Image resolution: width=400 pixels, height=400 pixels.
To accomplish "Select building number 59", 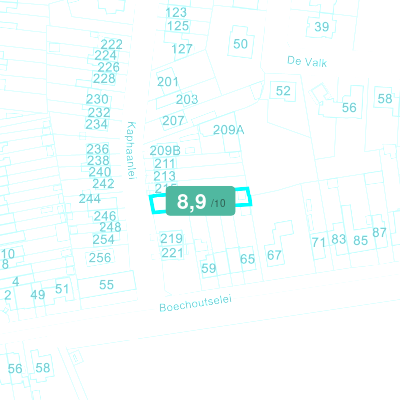I will [209, 268].
